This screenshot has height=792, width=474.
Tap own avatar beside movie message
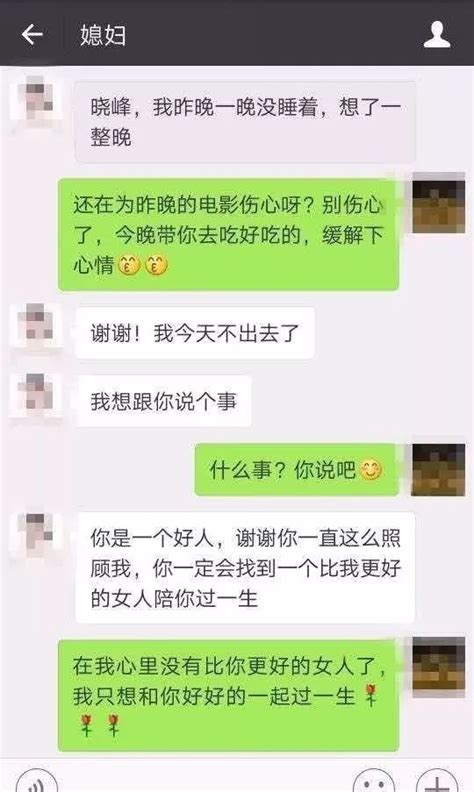(438, 203)
